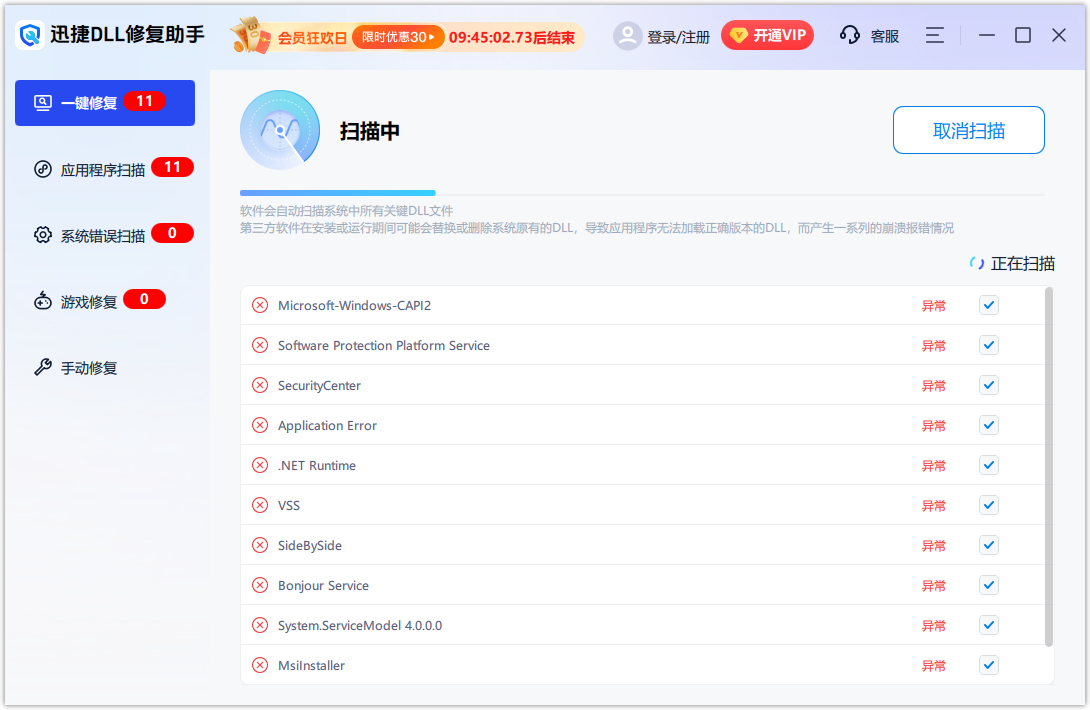Select the 手动修复 wrench icon

point(42,367)
